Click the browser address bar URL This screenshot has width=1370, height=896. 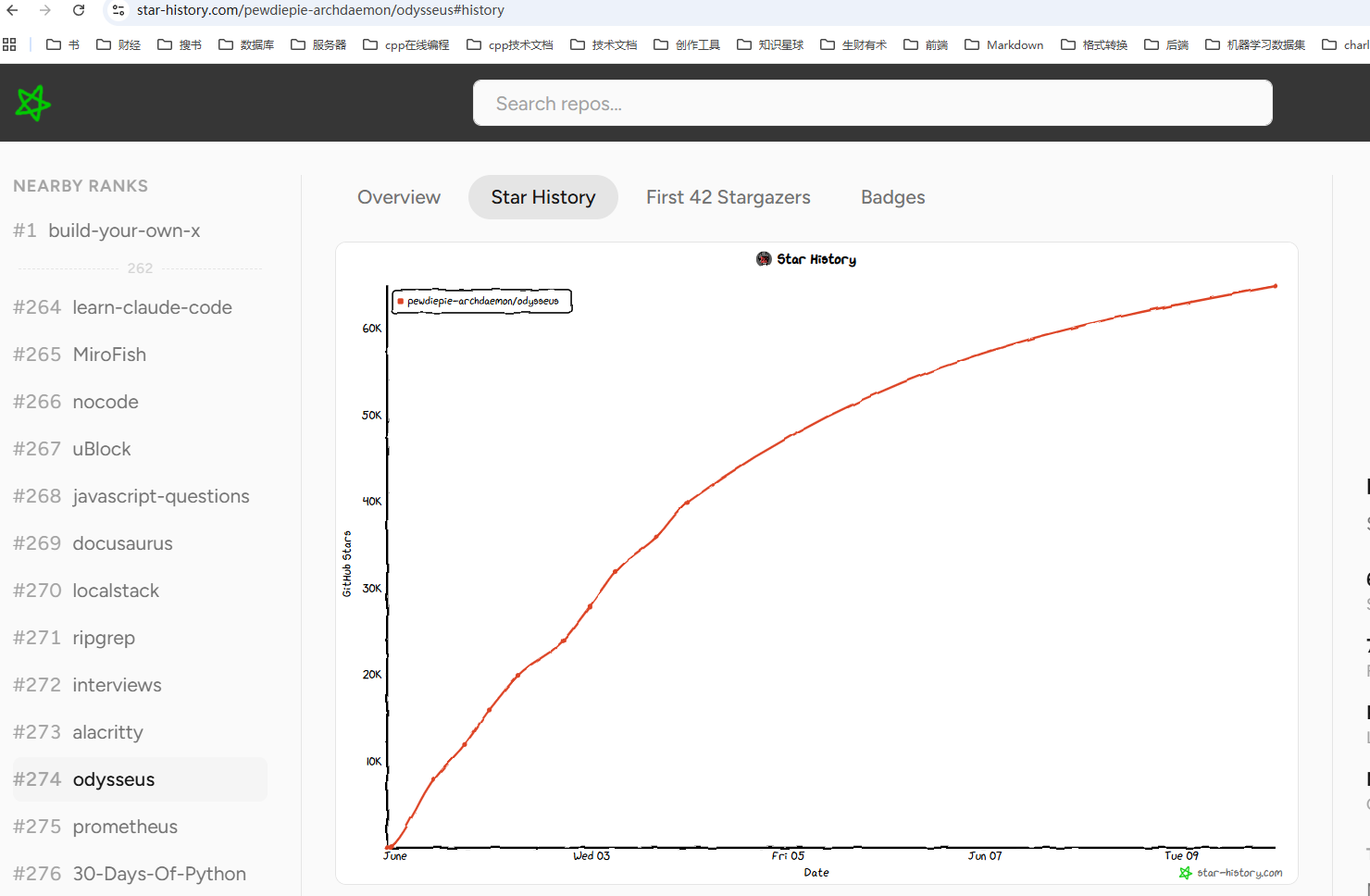[x=320, y=10]
